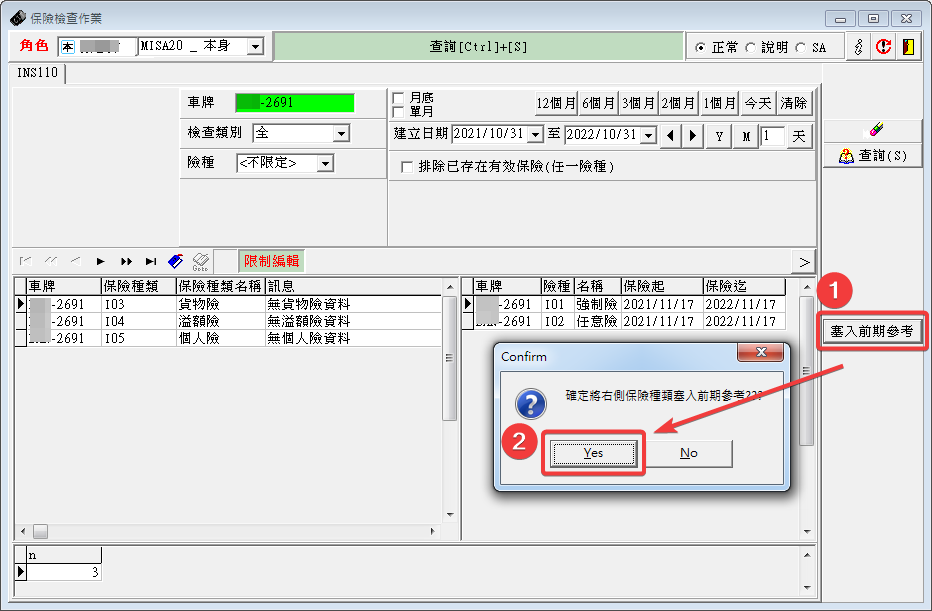The image size is (932, 611).
Task: Jump to last record in navigator
Action: point(151,261)
